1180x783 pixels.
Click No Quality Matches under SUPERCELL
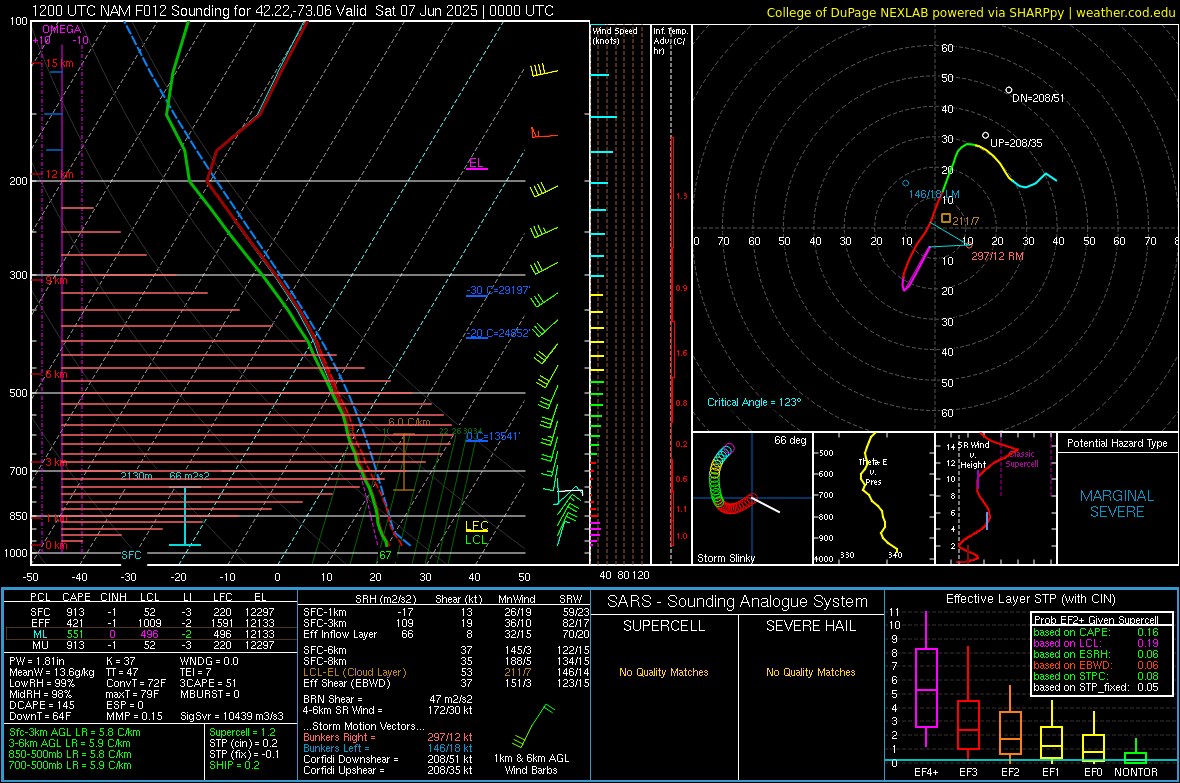click(664, 672)
